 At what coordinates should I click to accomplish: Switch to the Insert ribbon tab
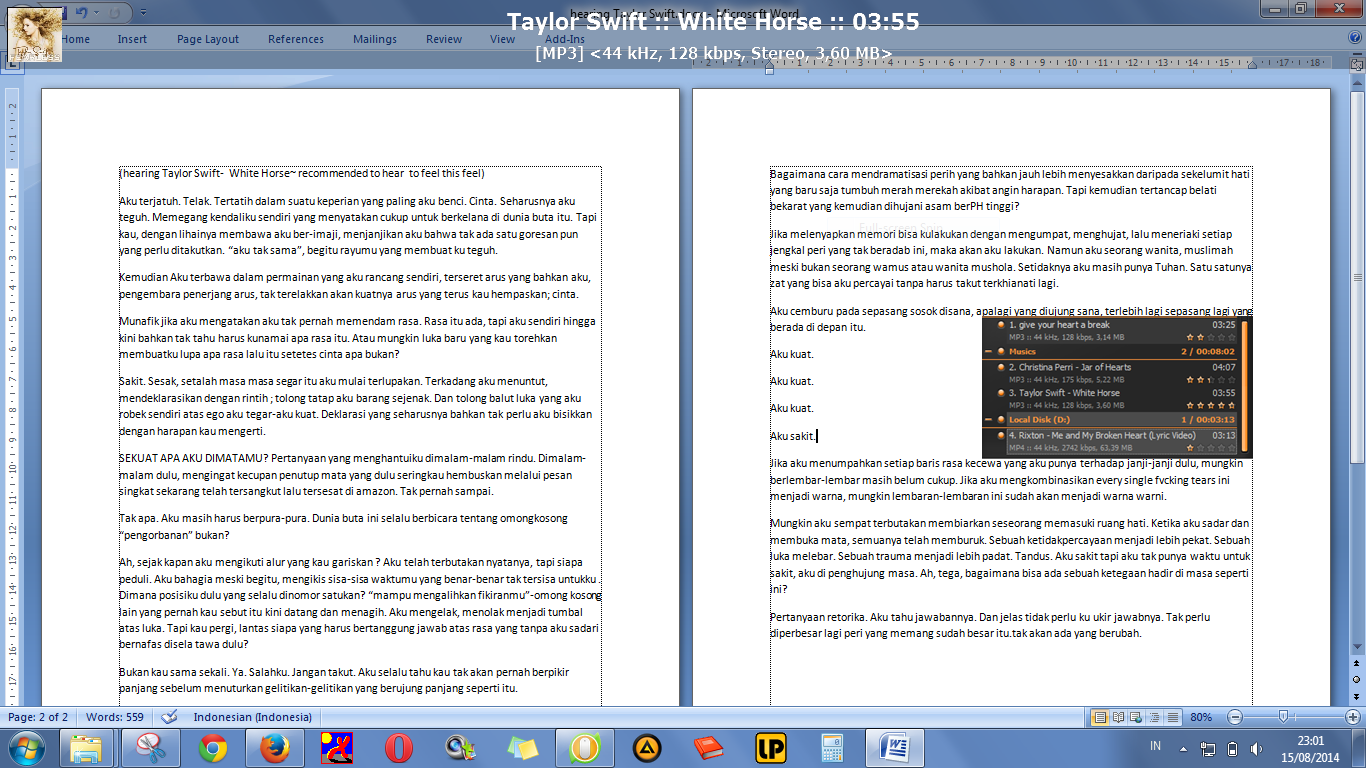(x=132, y=39)
